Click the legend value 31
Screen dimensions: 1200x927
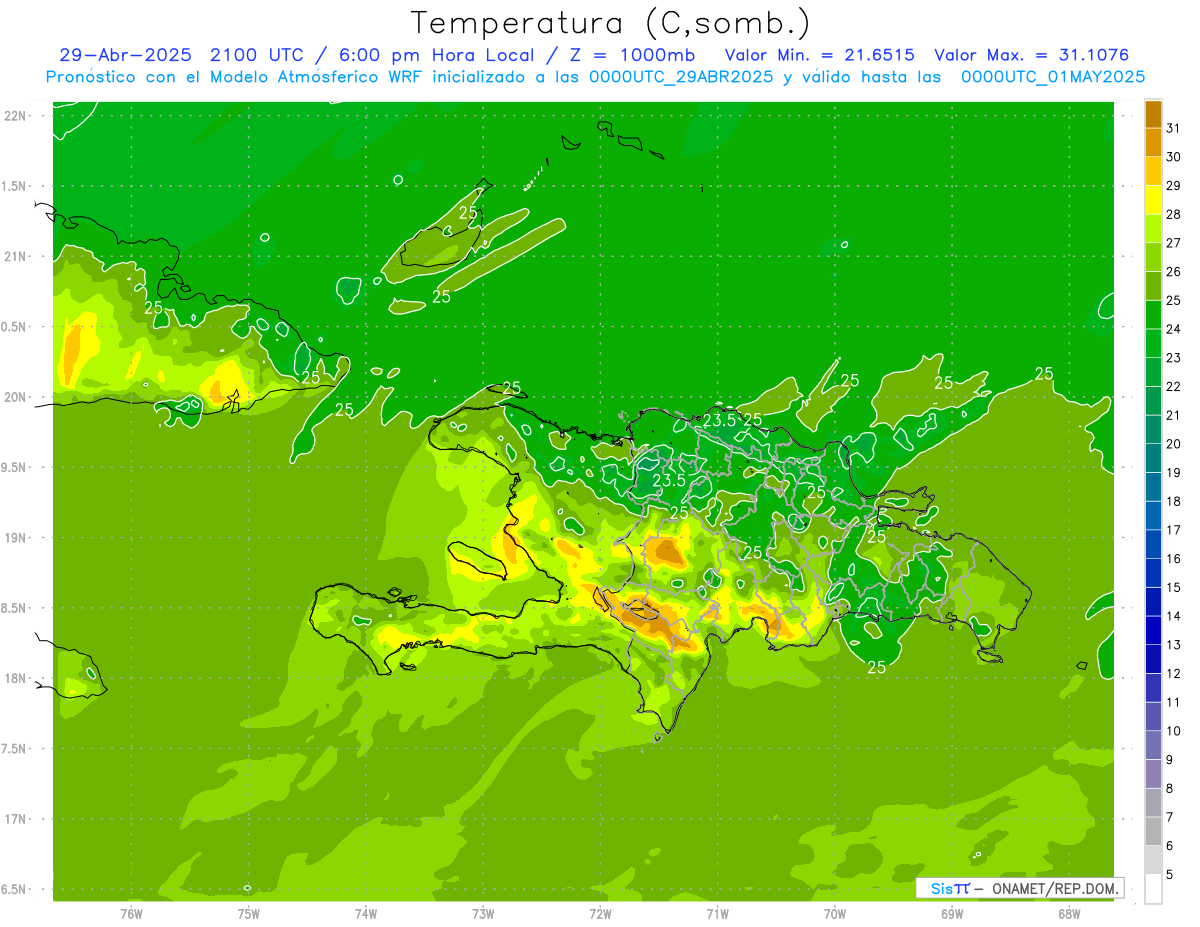tap(1173, 128)
